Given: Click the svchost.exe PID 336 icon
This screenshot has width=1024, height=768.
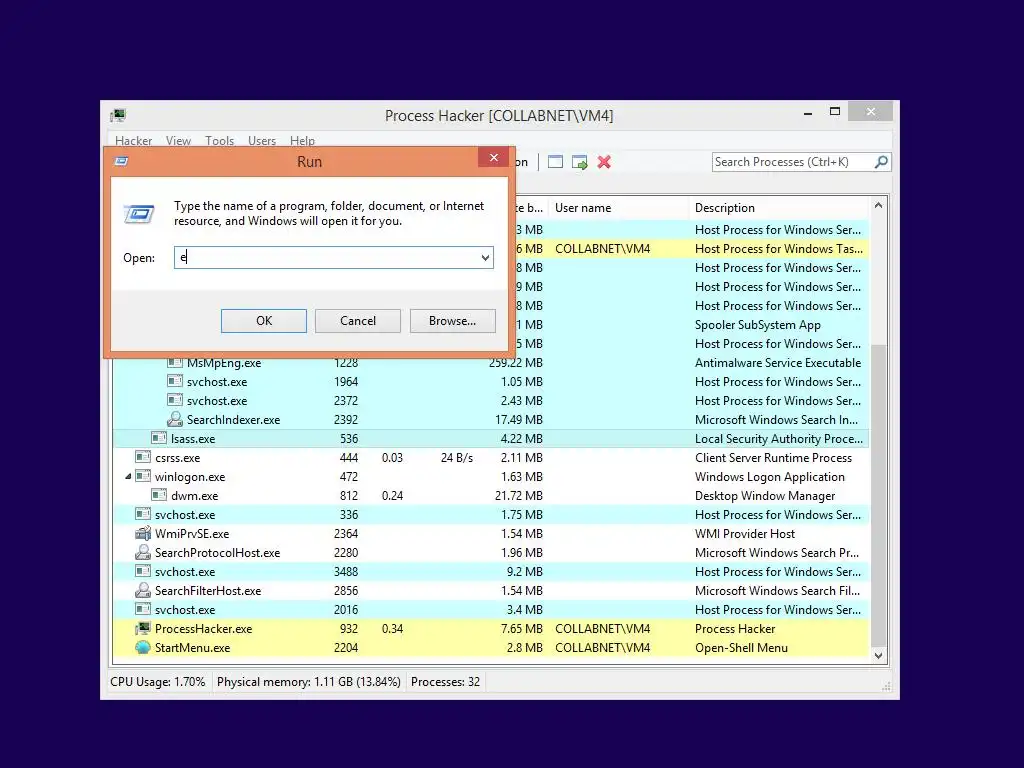Looking at the screenshot, I should (143, 515).
